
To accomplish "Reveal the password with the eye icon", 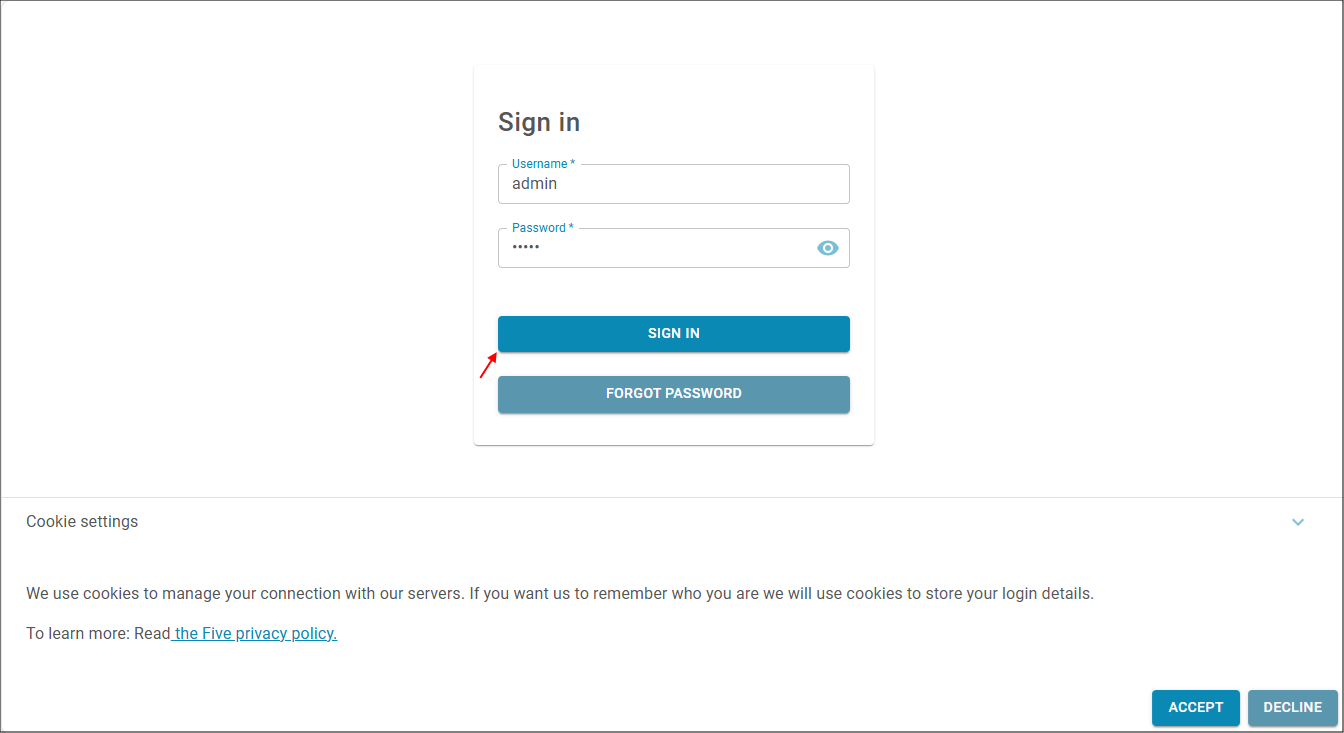I will (828, 248).
